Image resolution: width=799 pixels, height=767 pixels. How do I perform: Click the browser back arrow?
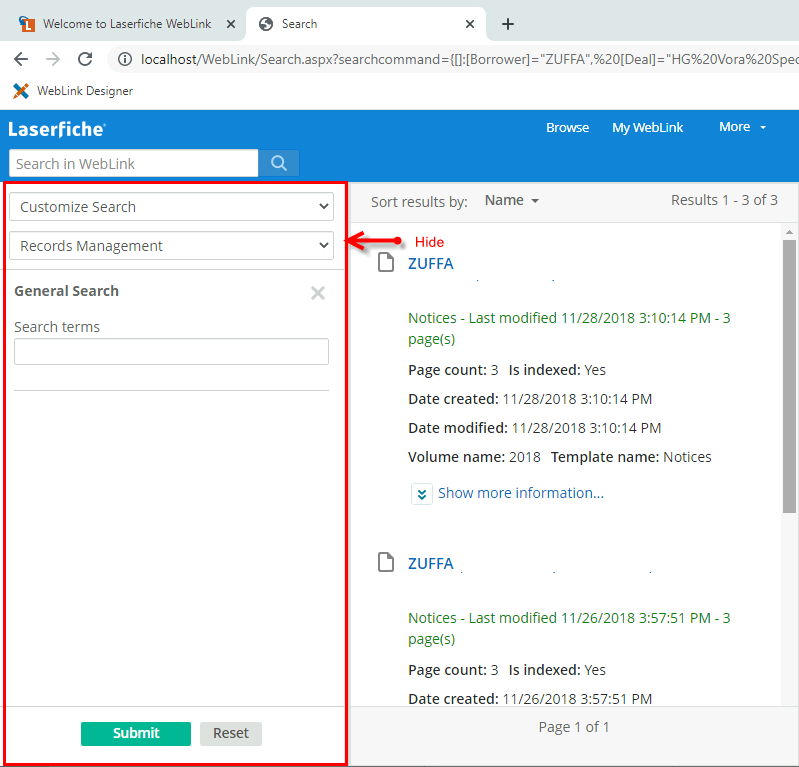pos(21,59)
